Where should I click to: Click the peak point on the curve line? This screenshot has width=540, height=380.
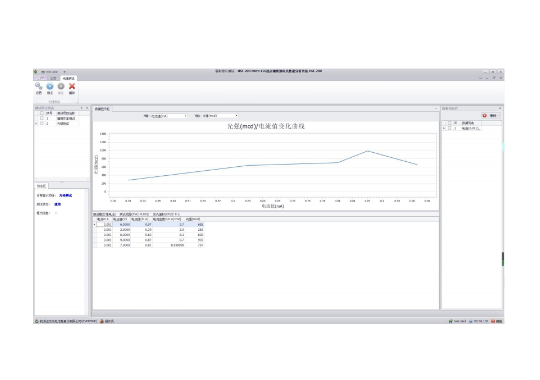click(x=367, y=151)
